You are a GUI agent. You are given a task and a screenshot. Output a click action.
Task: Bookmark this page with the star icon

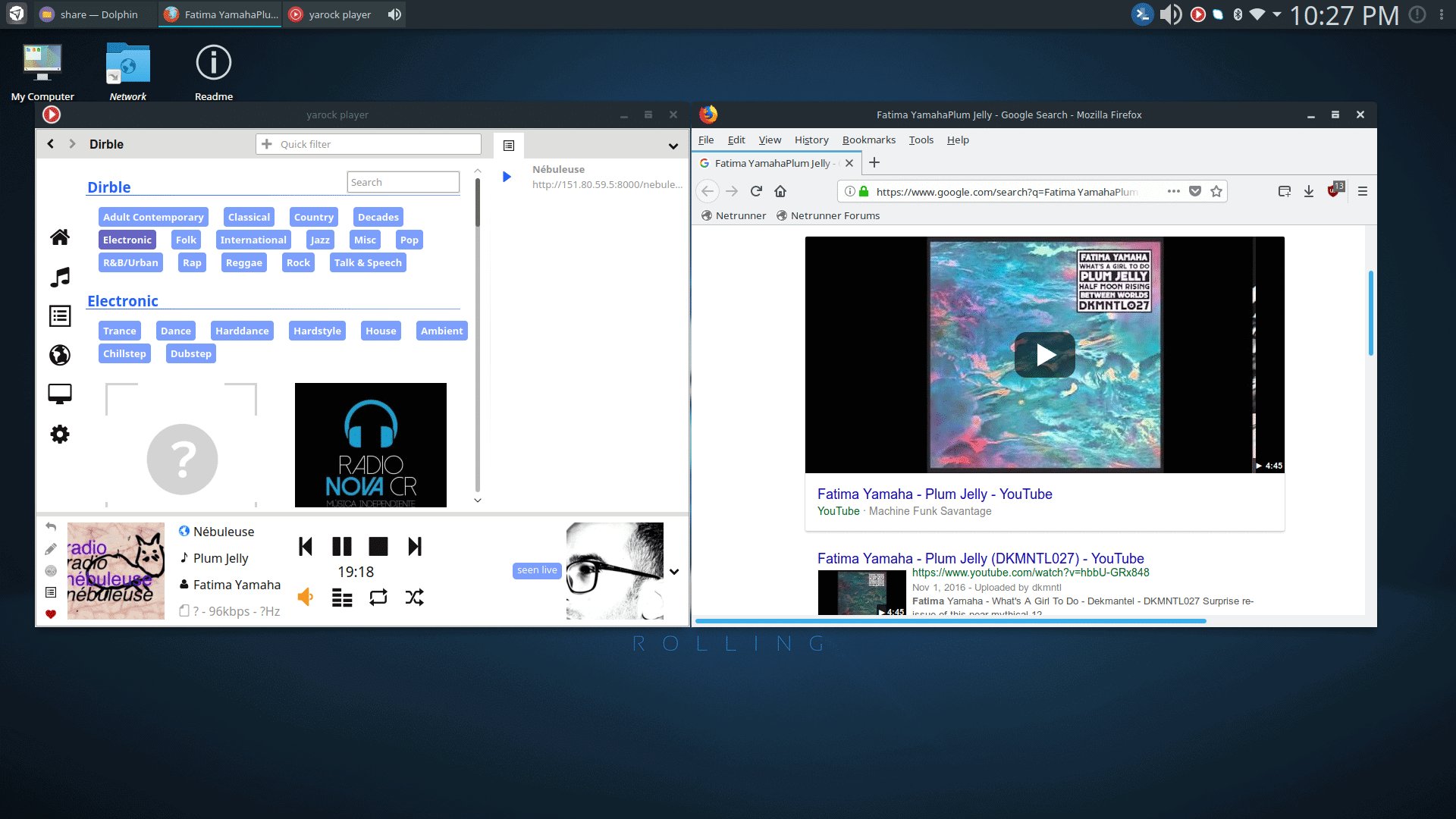[1216, 191]
